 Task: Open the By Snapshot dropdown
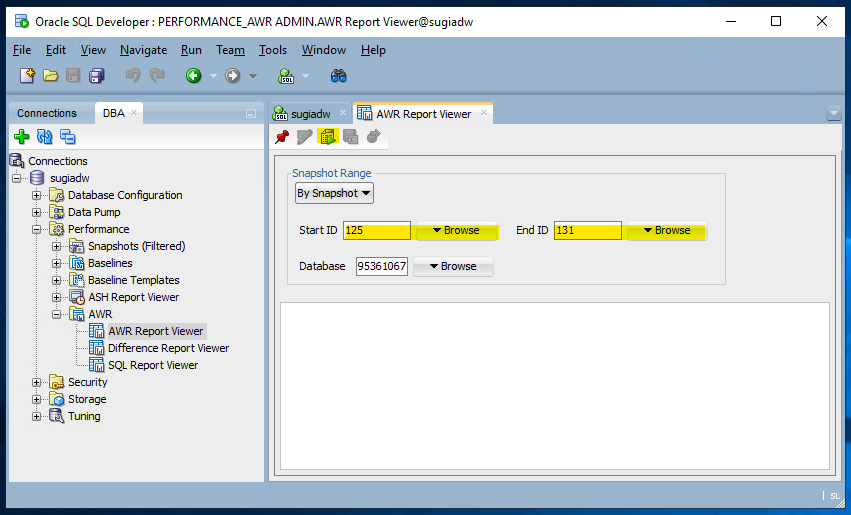[x=334, y=193]
